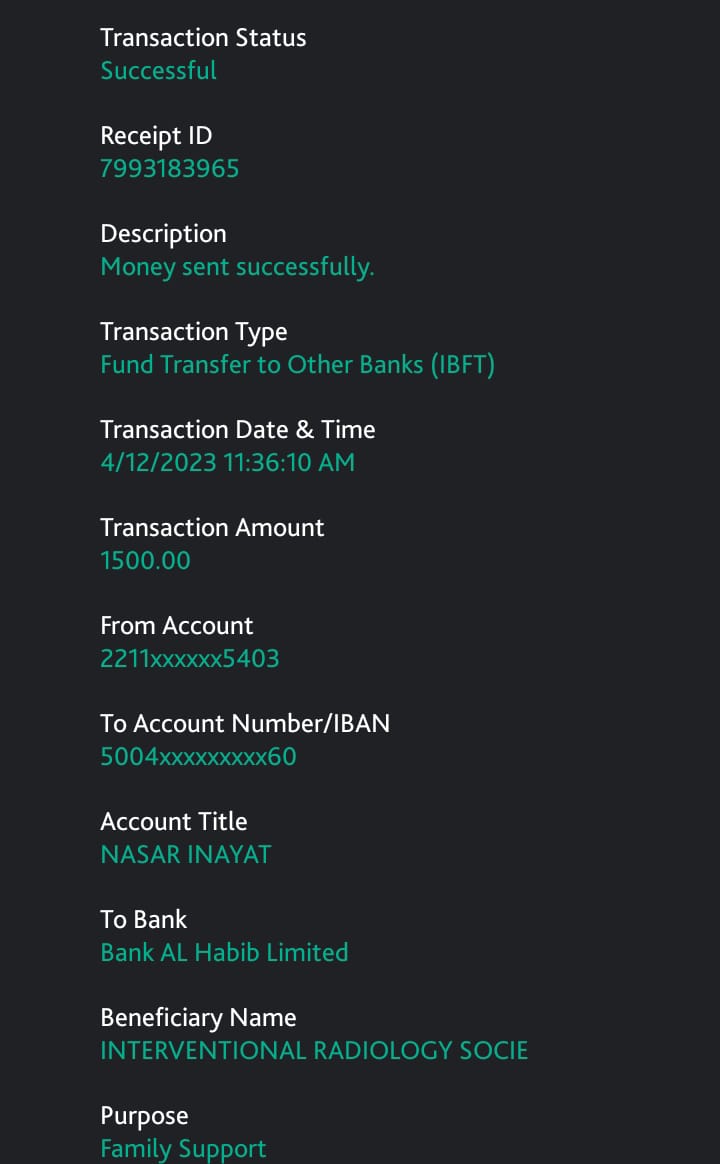This screenshot has width=720, height=1164.
Task: Tap the Bank AL Habib Limited text
Action: point(224,953)
